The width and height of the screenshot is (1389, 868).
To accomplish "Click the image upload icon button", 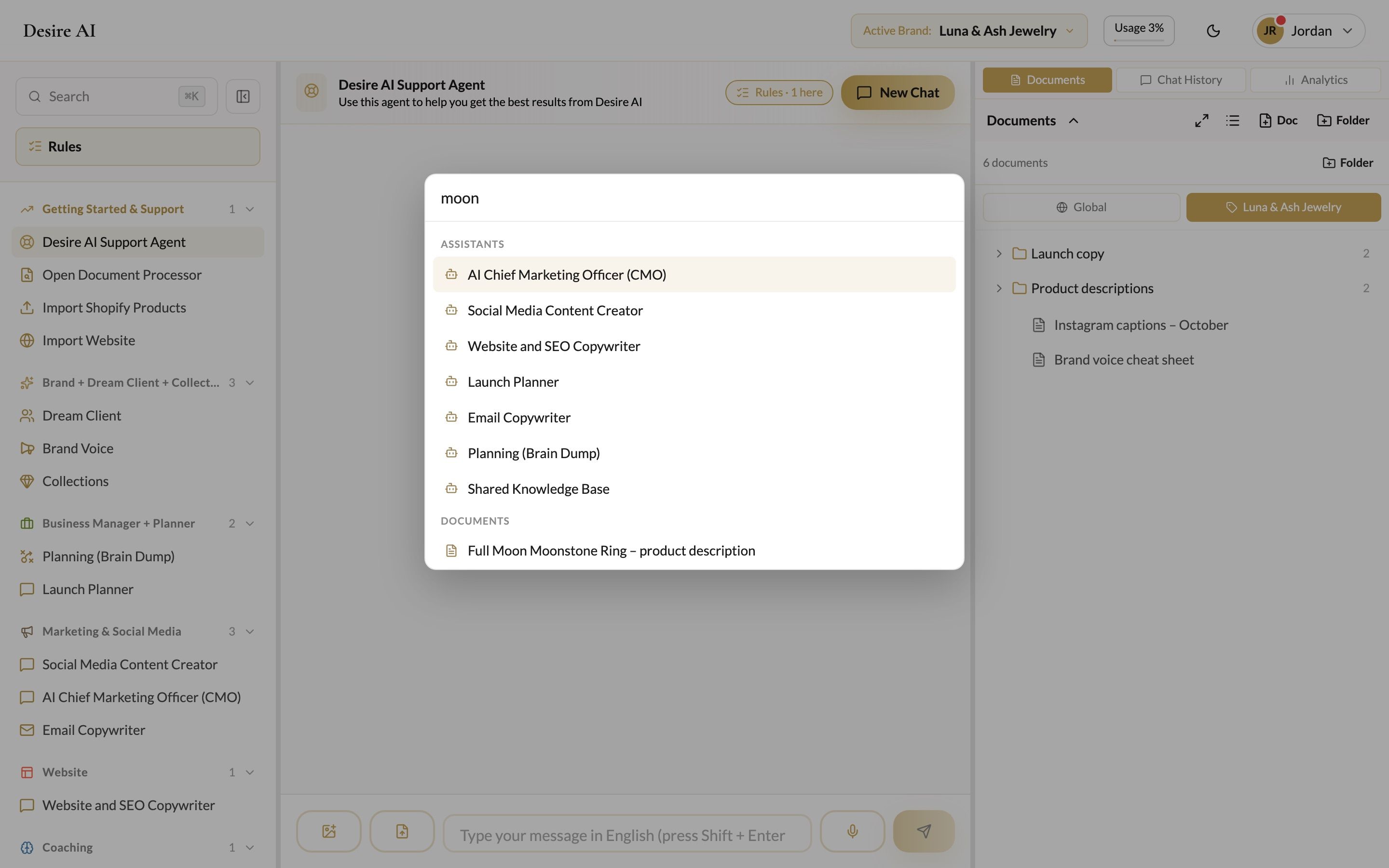I will point(328,831).
